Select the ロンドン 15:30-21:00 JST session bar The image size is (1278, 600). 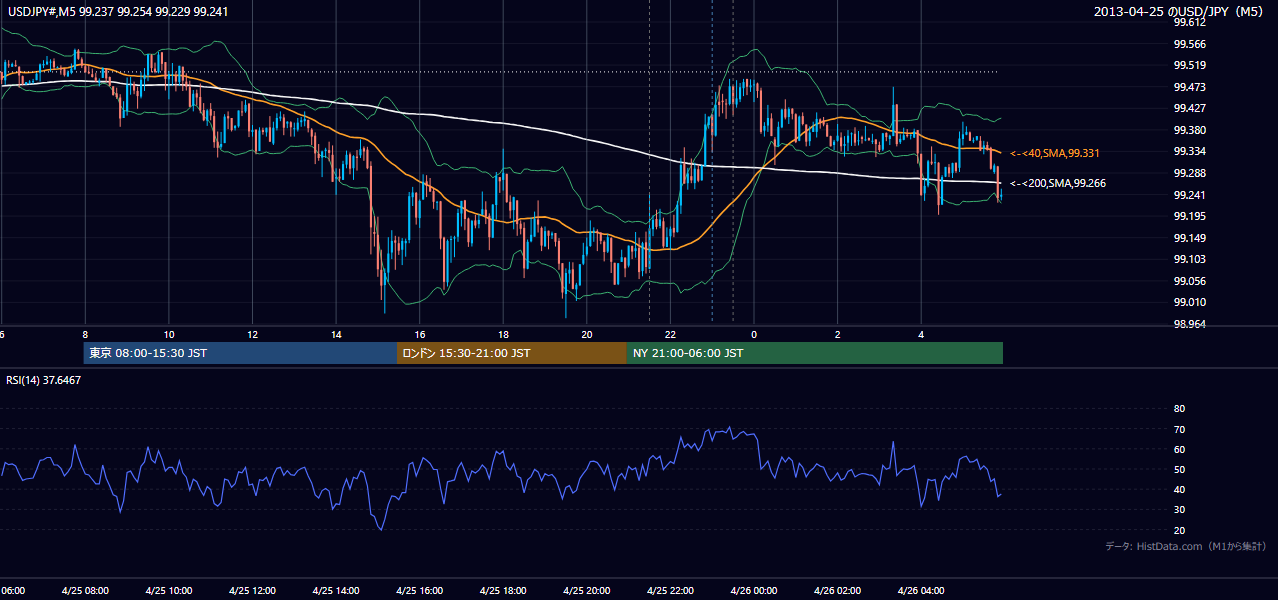click(x=512, y=353)
